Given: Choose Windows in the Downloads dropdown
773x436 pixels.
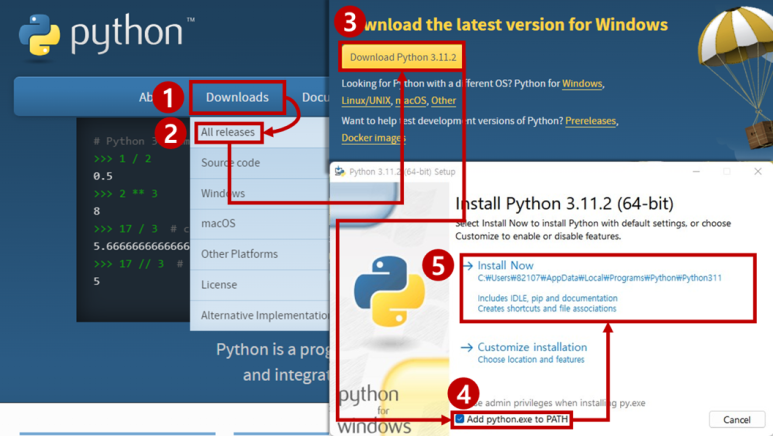Looking at the screenshot, I should tap(223, 193).
